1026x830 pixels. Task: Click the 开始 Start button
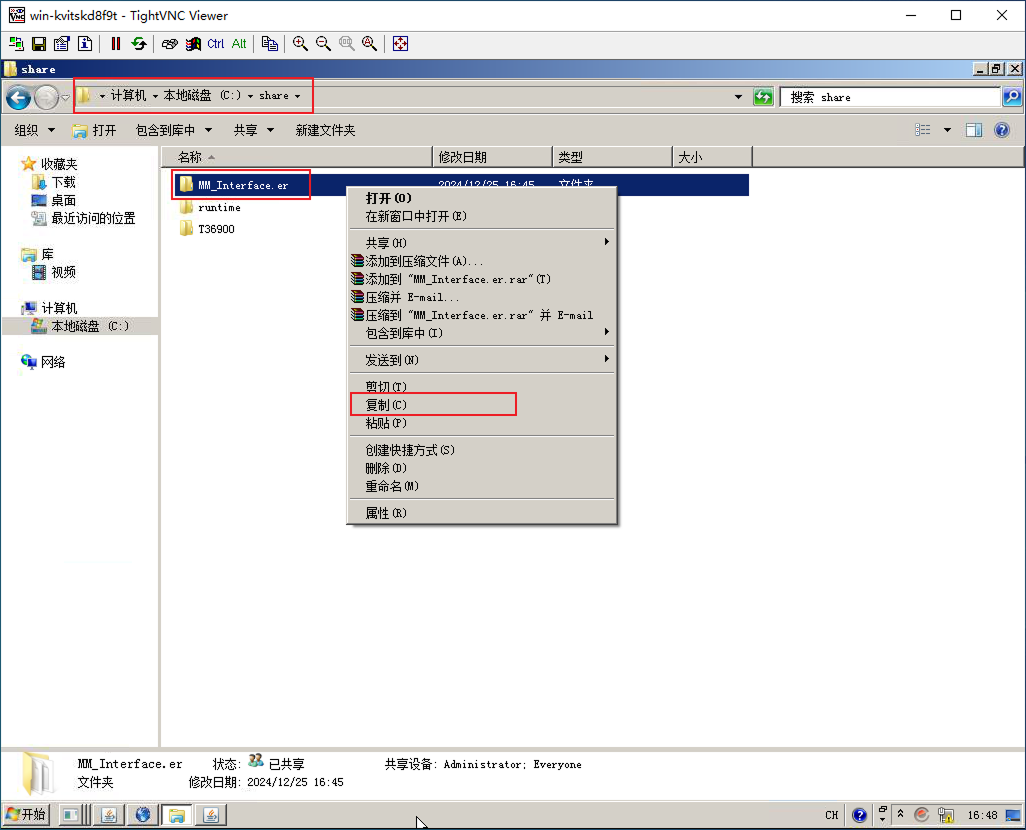26,815
